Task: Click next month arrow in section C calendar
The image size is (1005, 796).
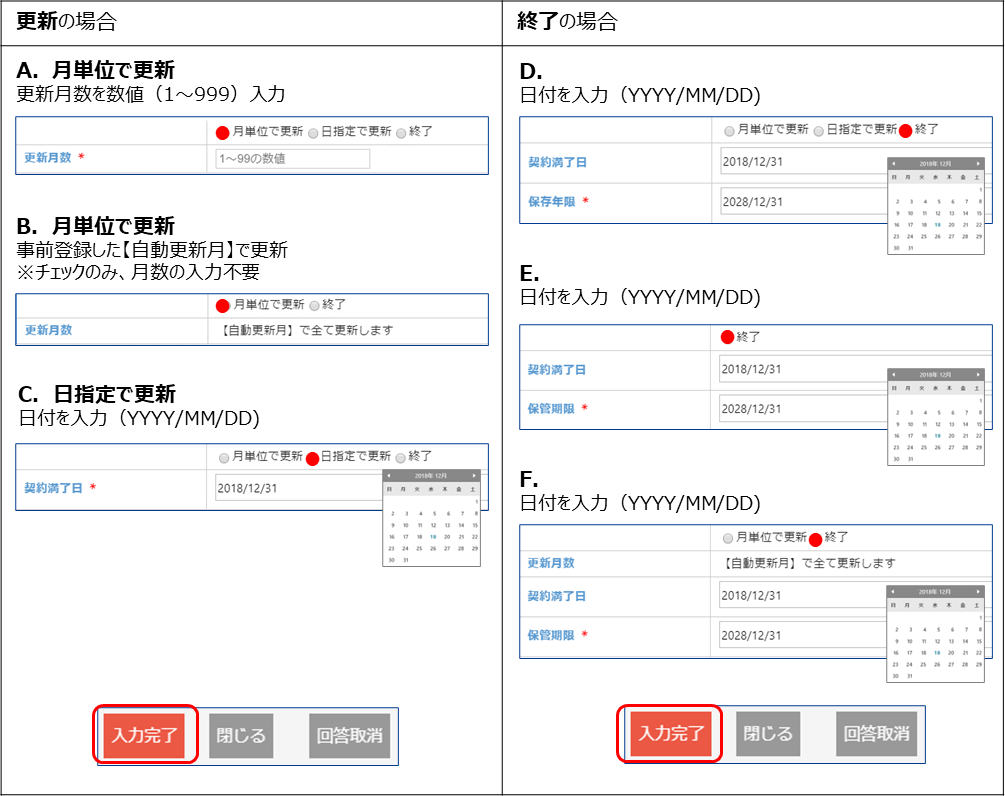Action: [474, 476]
